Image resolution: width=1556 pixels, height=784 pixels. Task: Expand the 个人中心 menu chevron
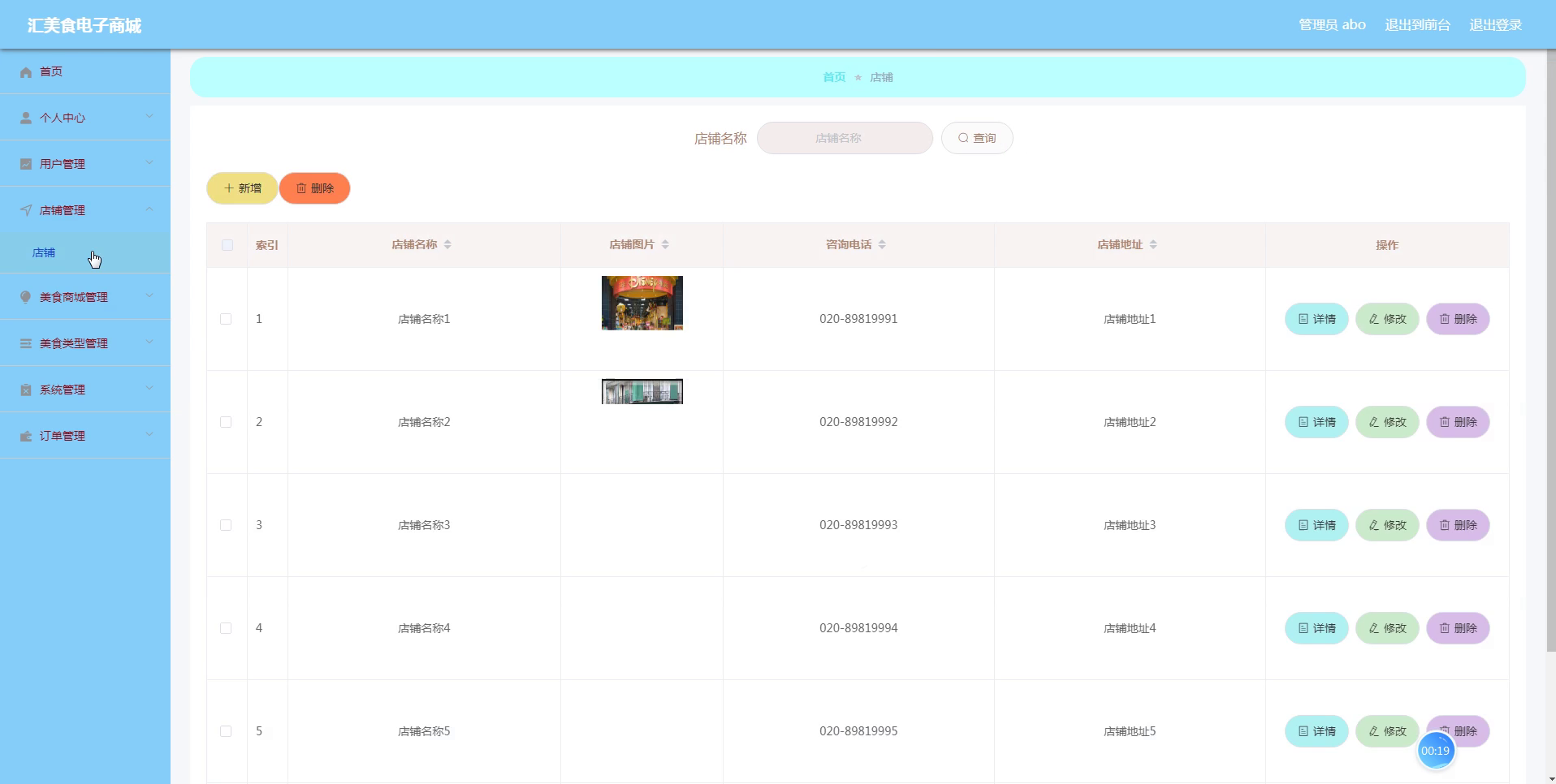149,117
